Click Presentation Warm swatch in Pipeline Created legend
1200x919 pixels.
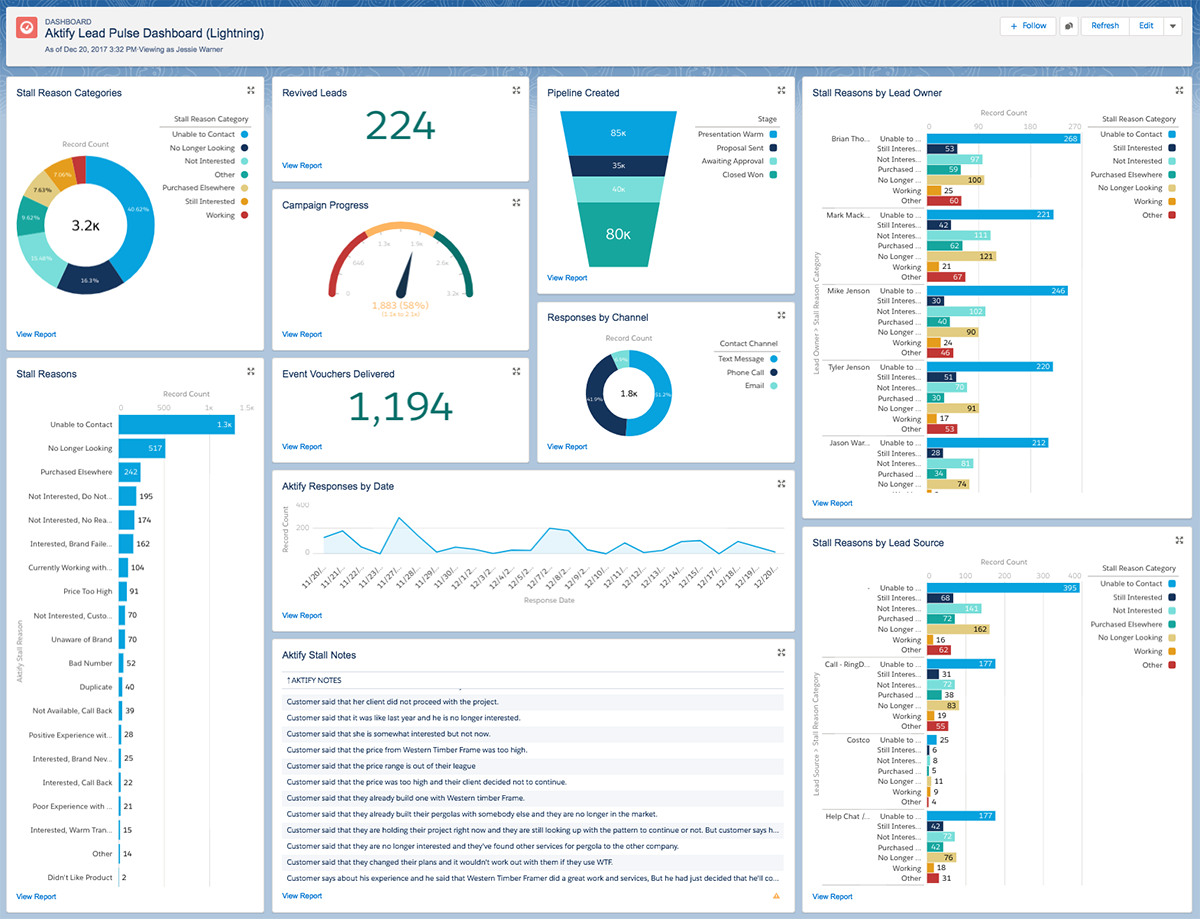[x=773, y=134]
